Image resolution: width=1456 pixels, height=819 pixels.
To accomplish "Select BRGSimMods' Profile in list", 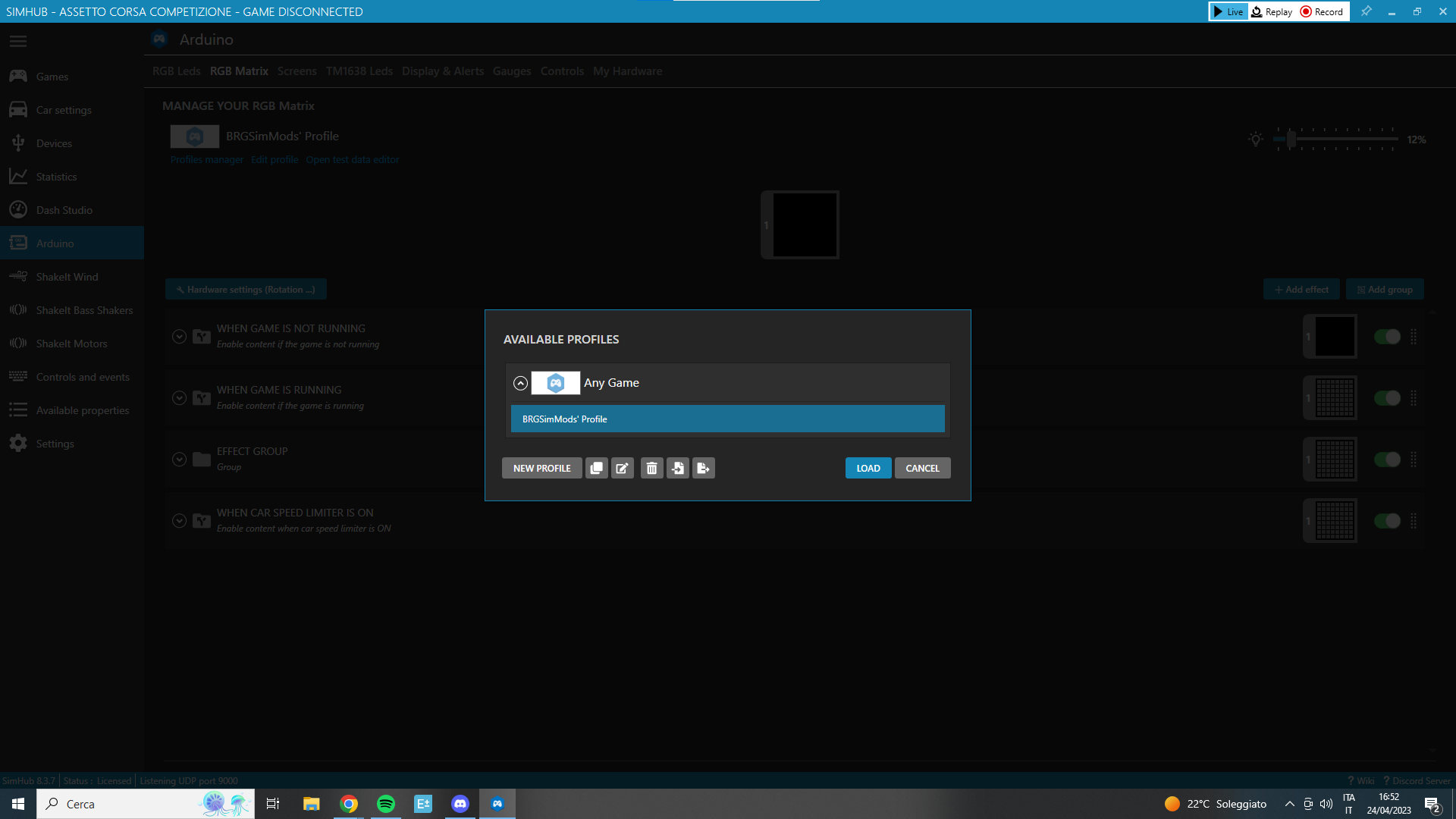I will [x=727, y=419].
